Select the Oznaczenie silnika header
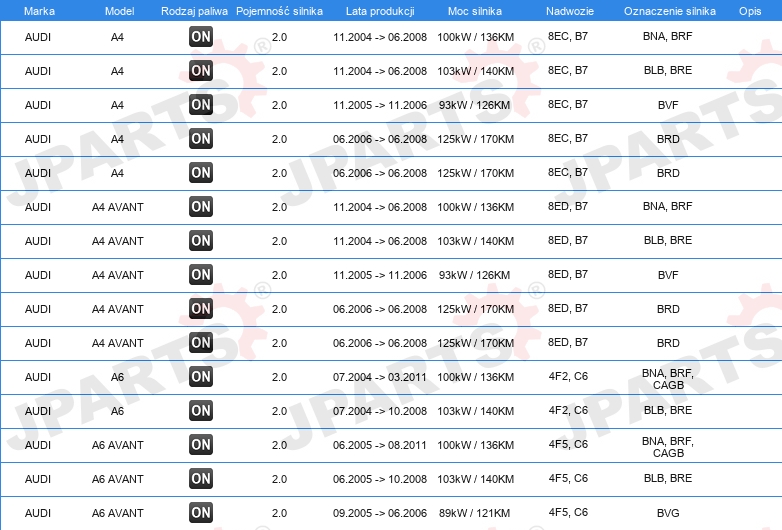Image resolution: width=782 pixels, height=530 pixels. [670, 11]
